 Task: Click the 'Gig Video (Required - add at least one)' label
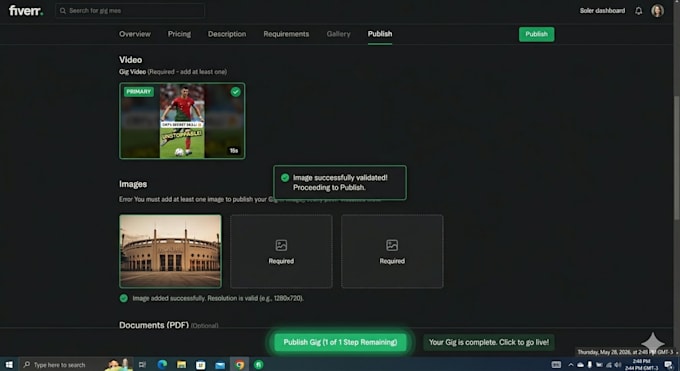tap(173, 72)
